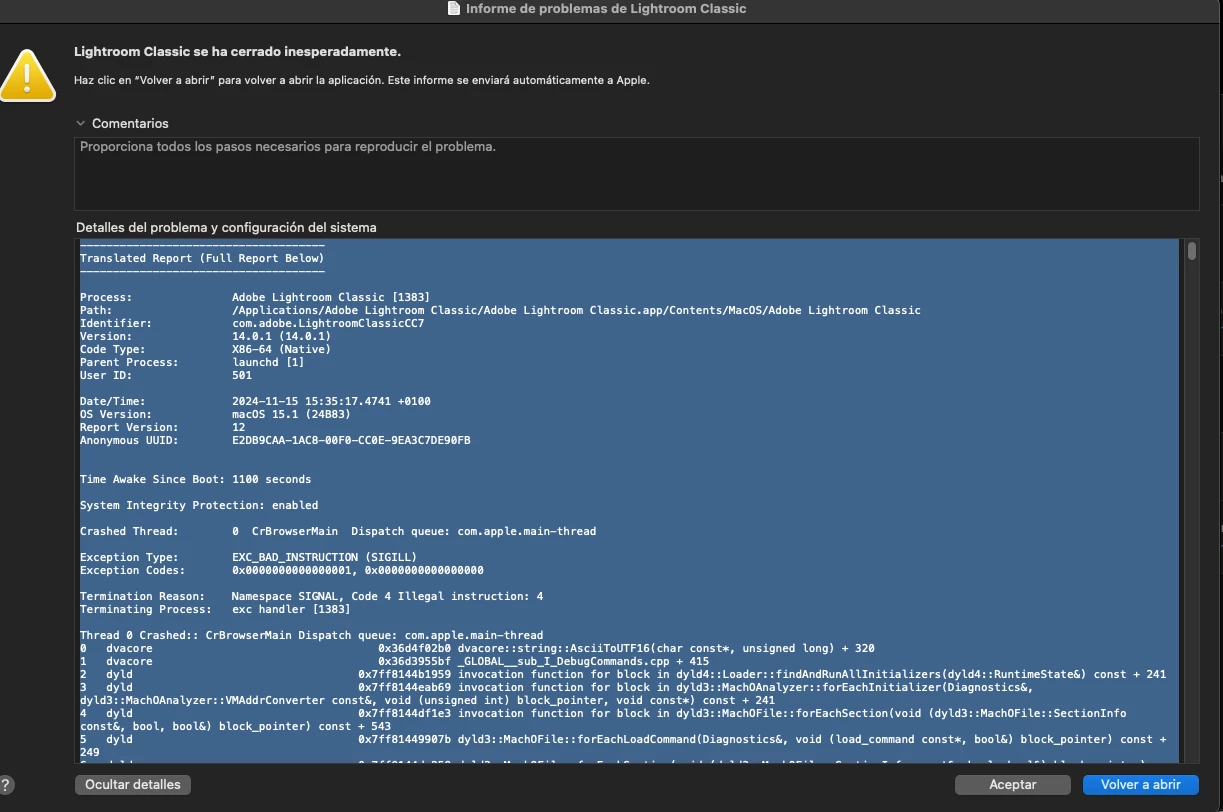
Task: Click 'Detalles del problema y configuración del sistema' label
Action: click(226, 227)
